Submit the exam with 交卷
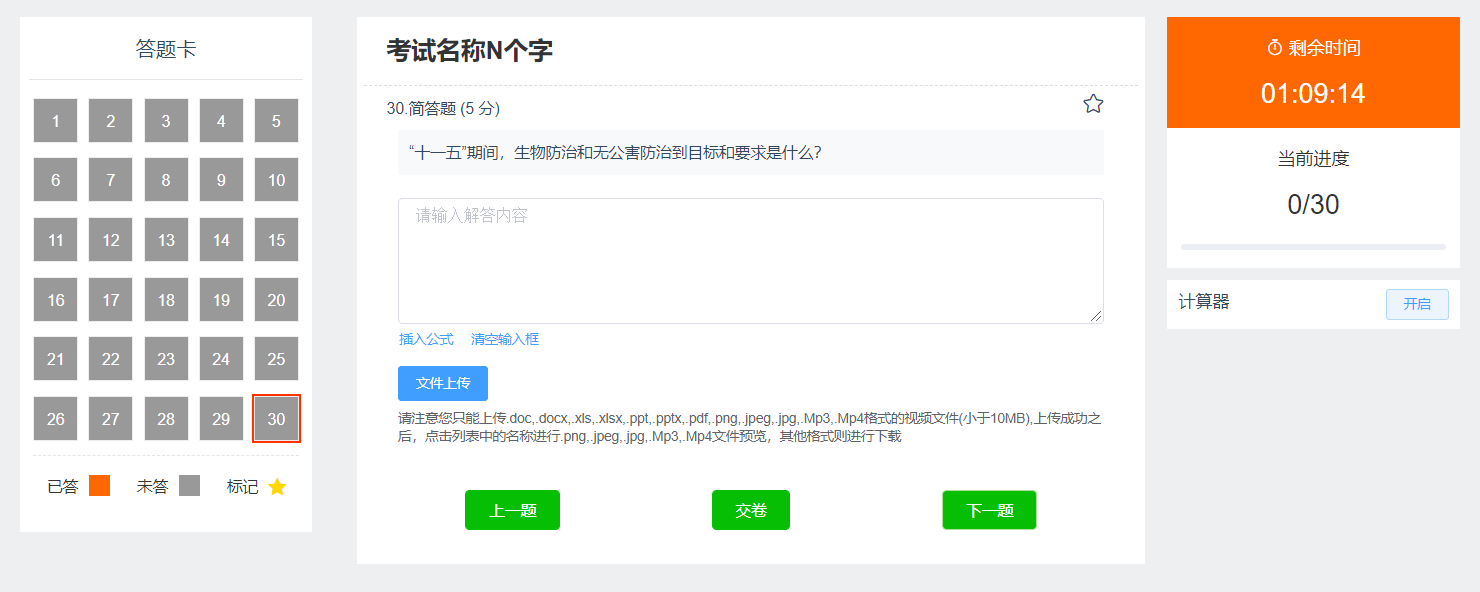 coord(751,510)
